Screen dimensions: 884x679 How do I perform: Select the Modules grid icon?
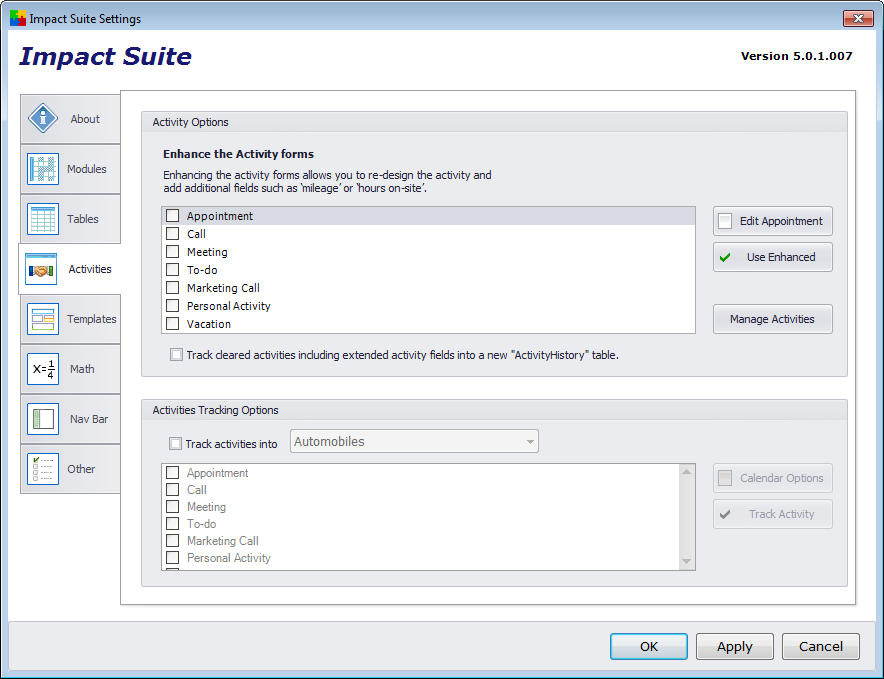pyautogui.click(x=43, y=169)
